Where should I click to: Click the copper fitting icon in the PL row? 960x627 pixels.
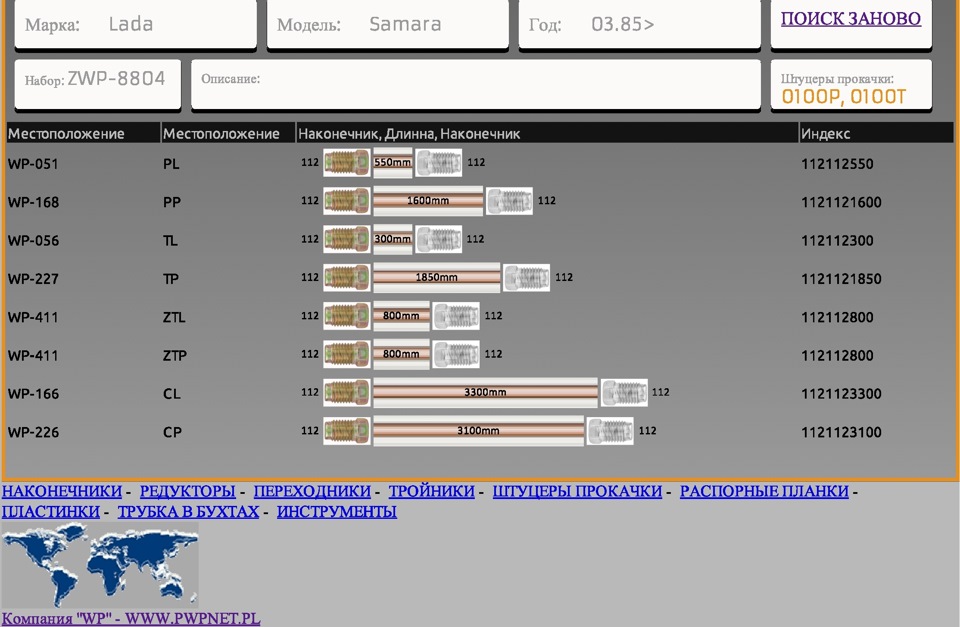tap(347, 163)
